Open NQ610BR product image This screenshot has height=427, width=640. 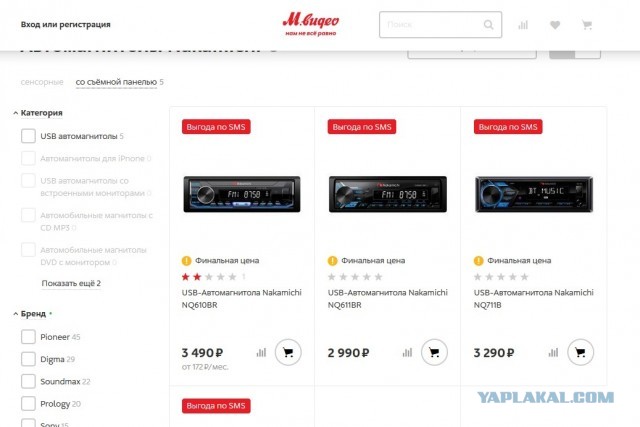pyautogui.click(x=242, y=194)
